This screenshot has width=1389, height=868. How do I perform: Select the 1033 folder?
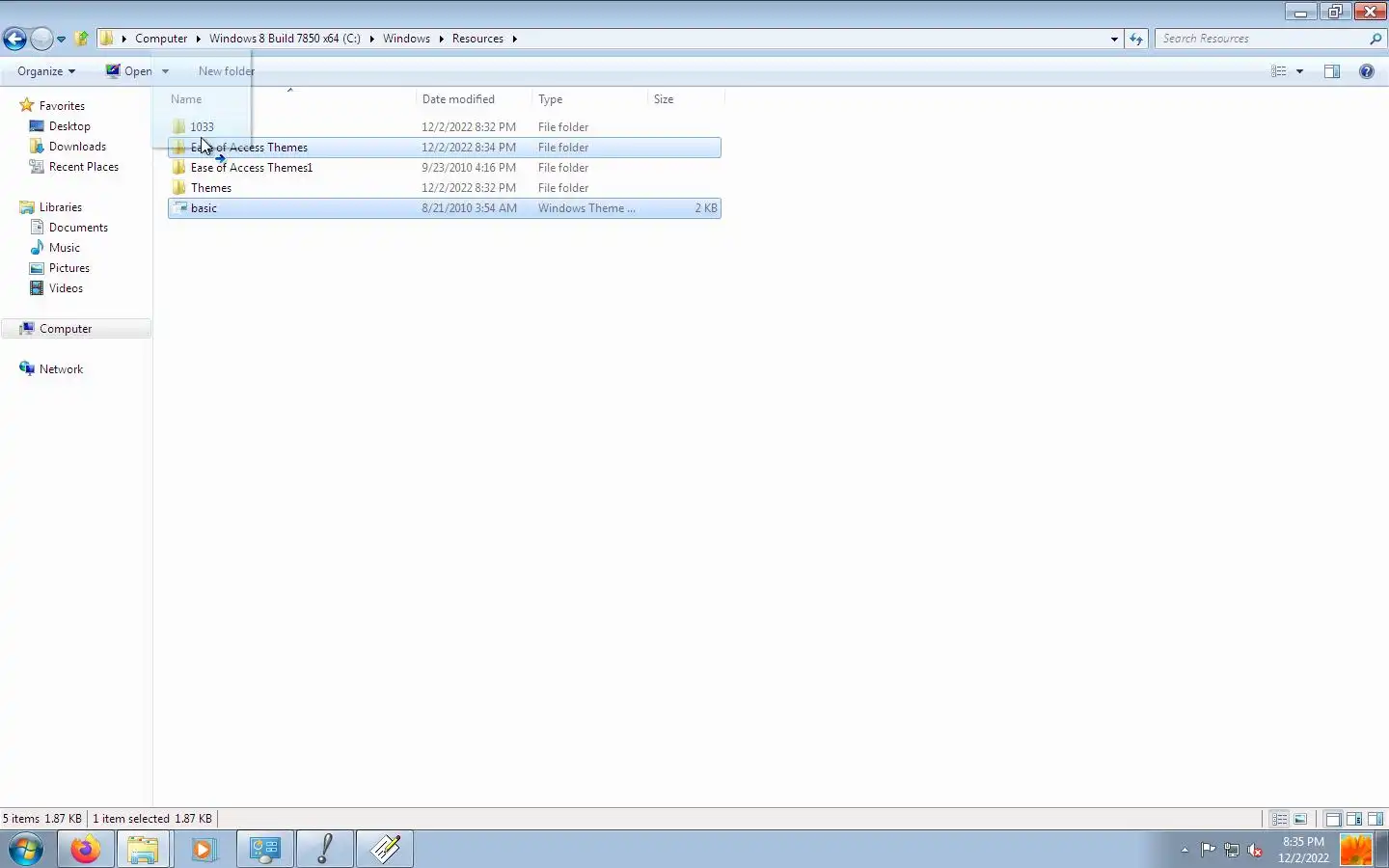445,127
